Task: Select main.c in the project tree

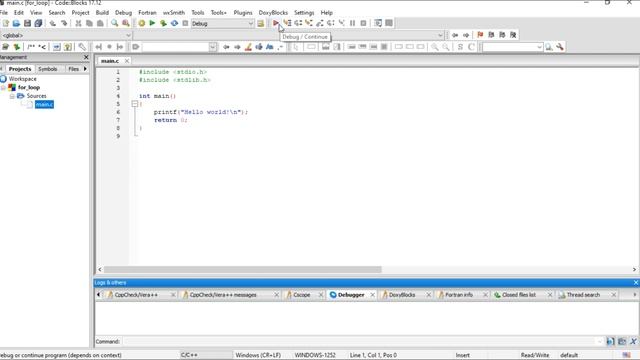Action: coord(44,104)
